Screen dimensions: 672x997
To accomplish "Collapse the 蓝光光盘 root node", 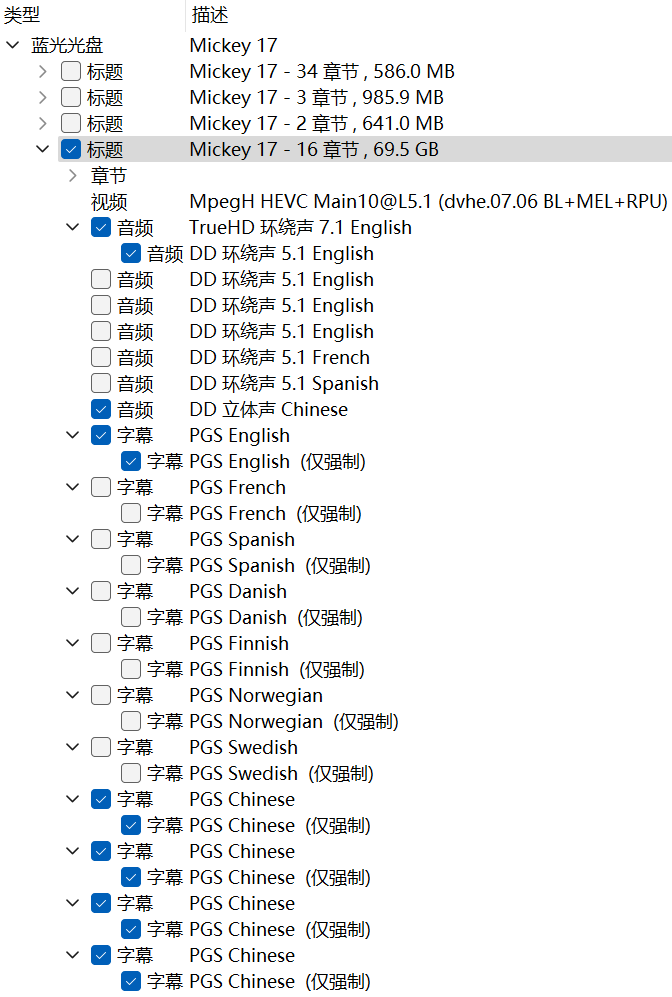I will [13, 45].
